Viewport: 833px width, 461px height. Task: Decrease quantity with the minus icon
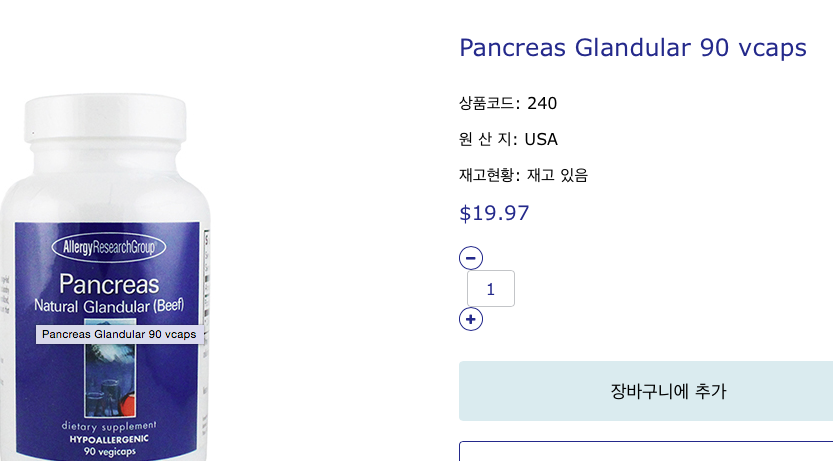471,258
